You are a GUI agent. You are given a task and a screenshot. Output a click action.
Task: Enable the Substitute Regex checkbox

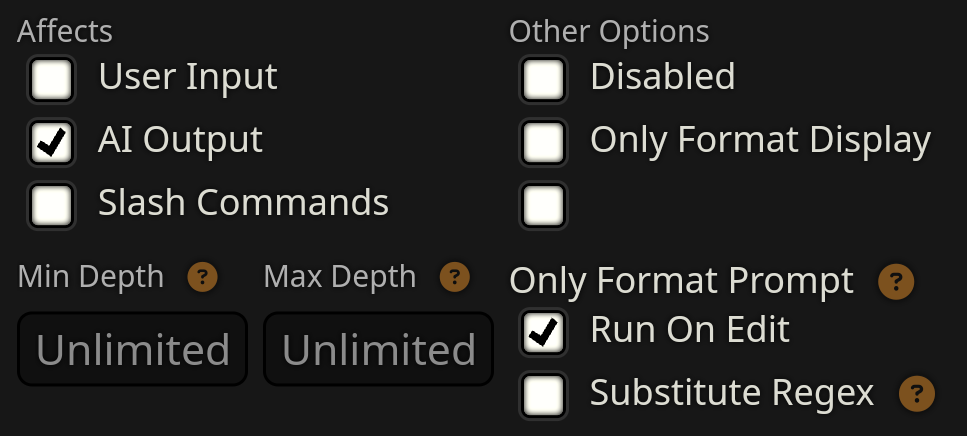(x=543, y=395)
